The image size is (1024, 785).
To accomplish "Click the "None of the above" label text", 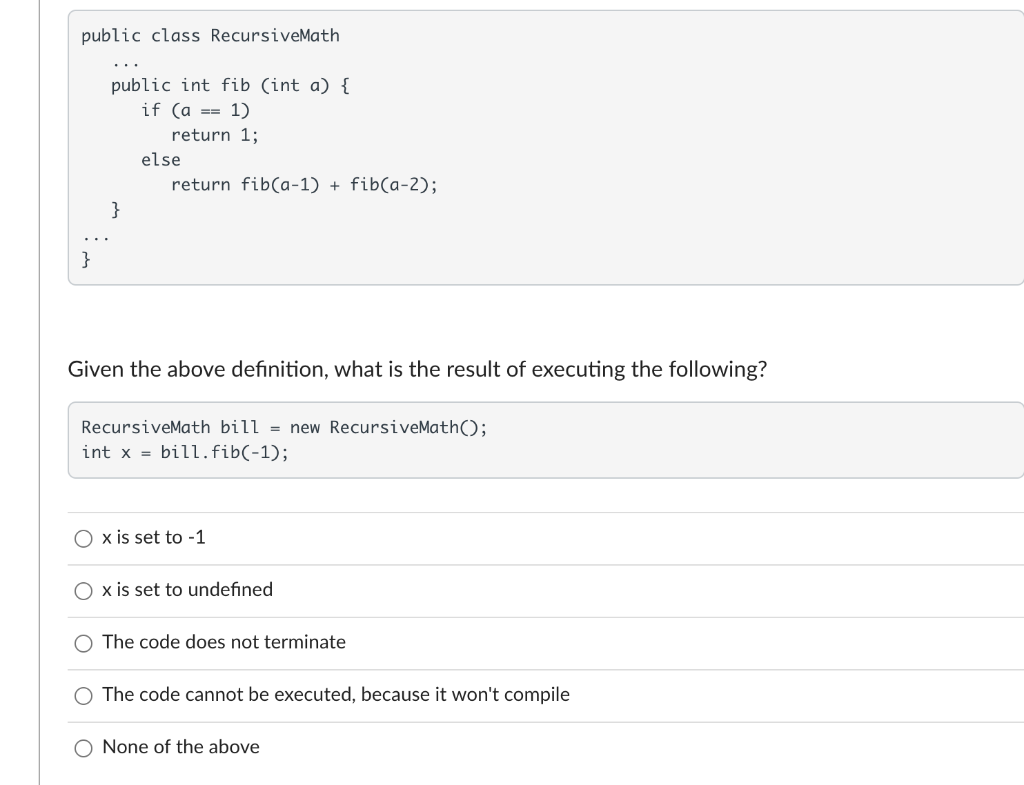I will 181,746.
